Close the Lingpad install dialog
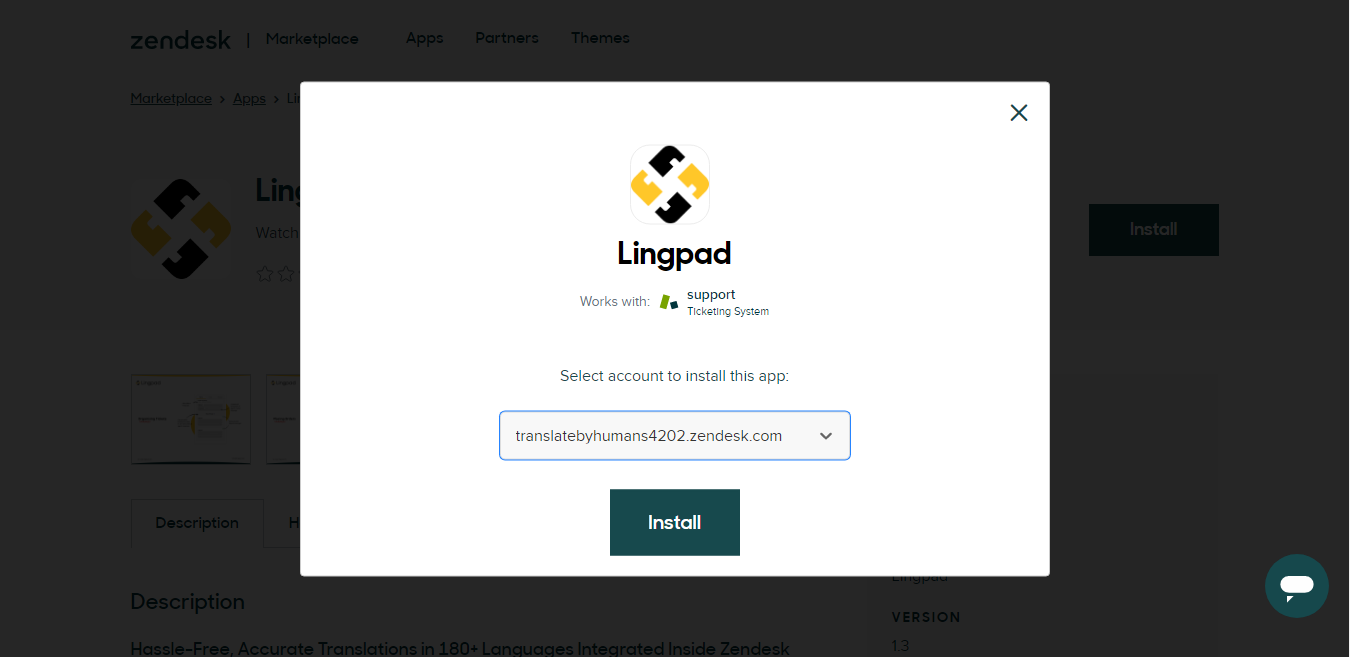Screen dimensions: 1350x657 (1019, 113)
